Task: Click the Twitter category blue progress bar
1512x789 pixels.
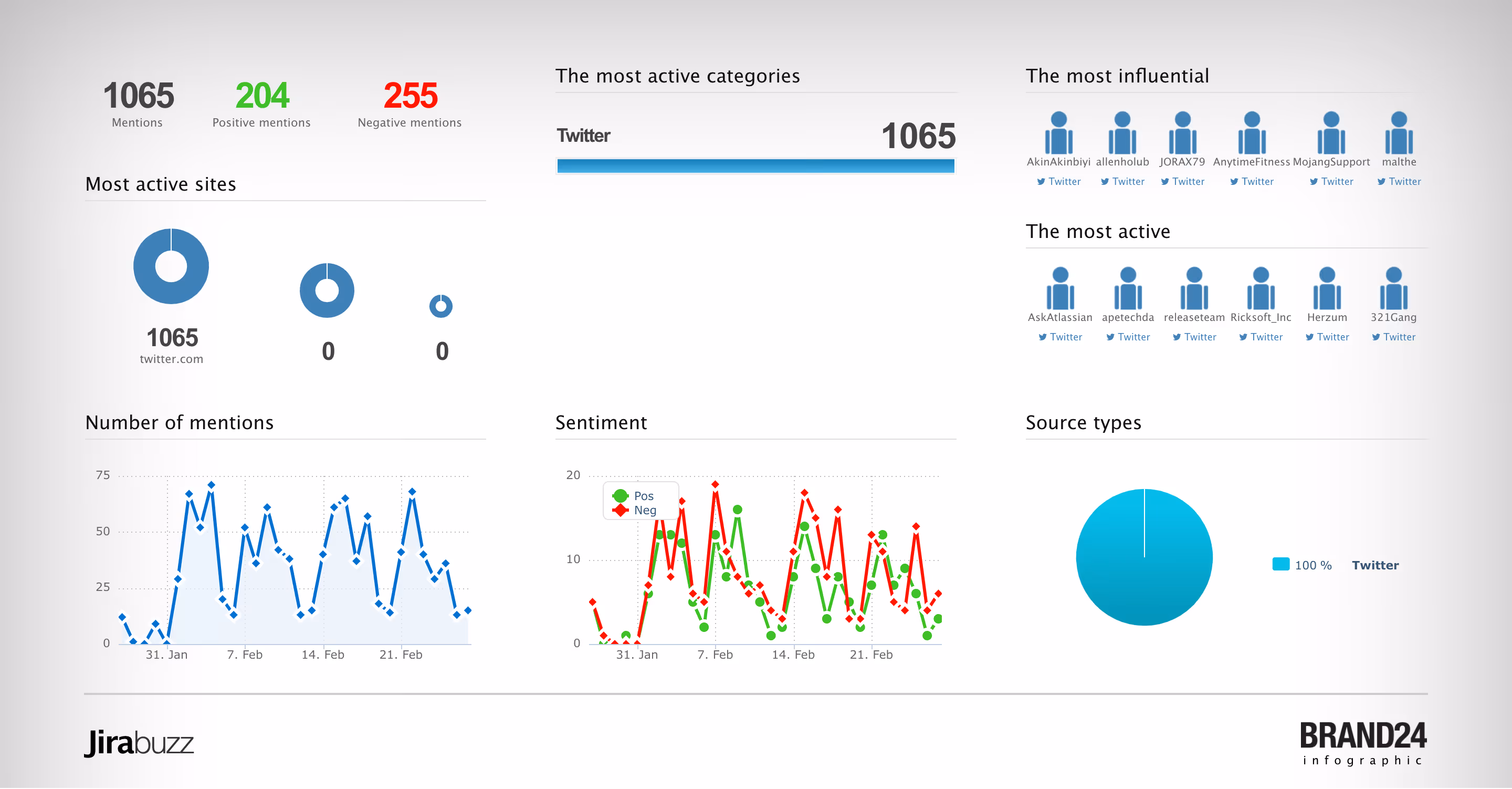Action: point(755,167)
